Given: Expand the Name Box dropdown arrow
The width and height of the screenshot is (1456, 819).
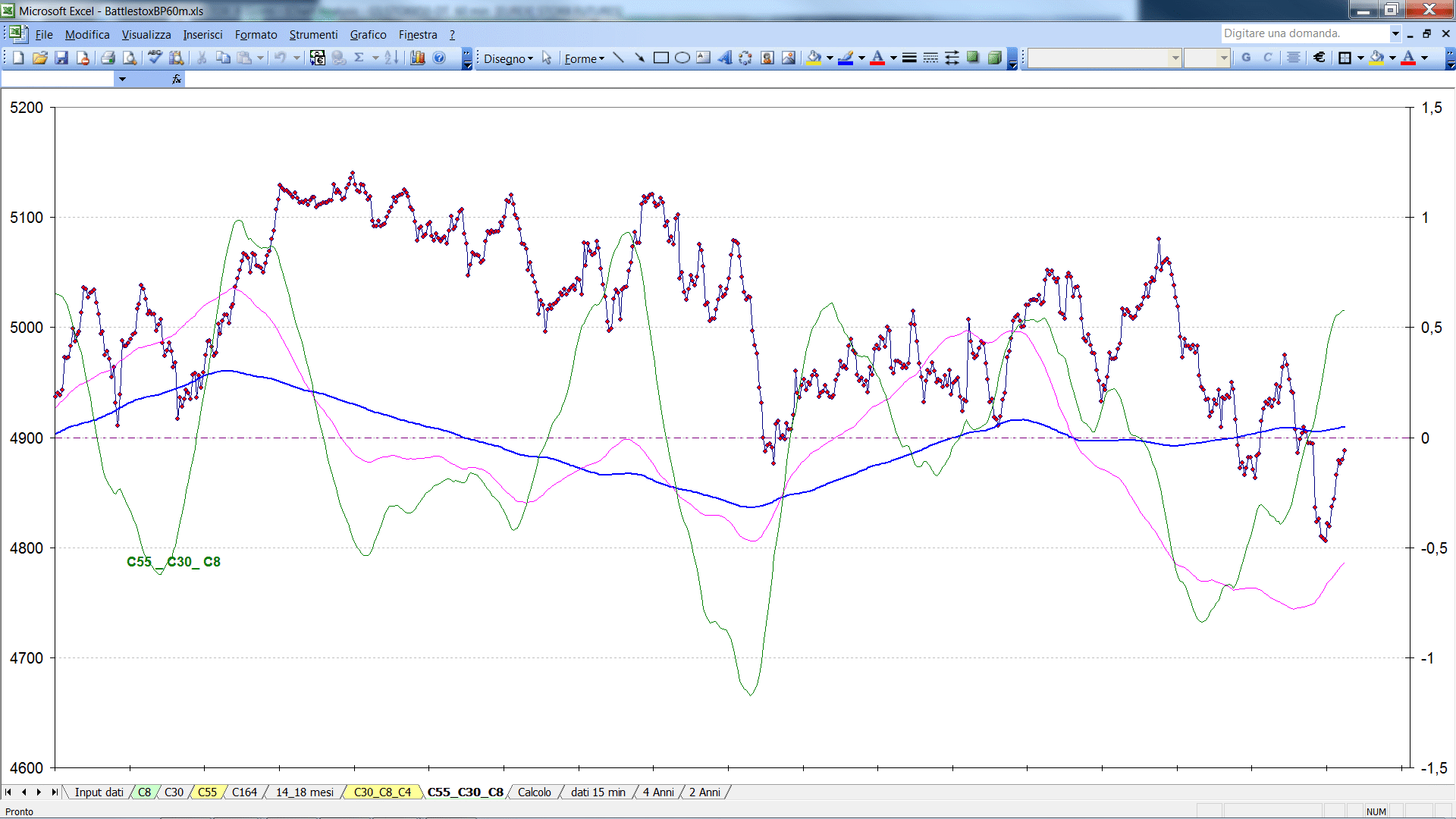Looking at the screenshot, I should click(x=122, y=79).
